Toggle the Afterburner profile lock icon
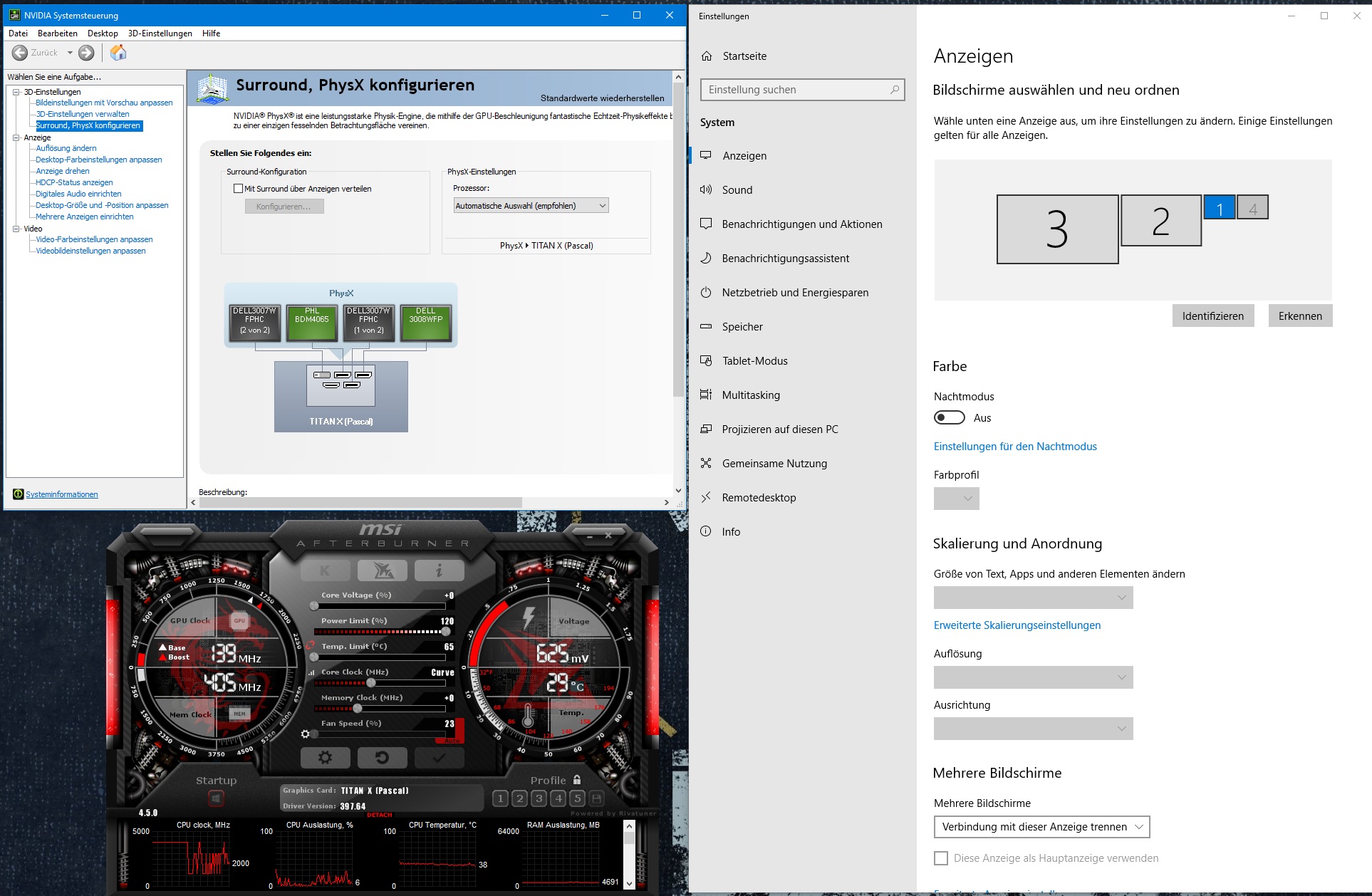The height and width of the screenshot is (896, 1372). [x=577, y=780]
